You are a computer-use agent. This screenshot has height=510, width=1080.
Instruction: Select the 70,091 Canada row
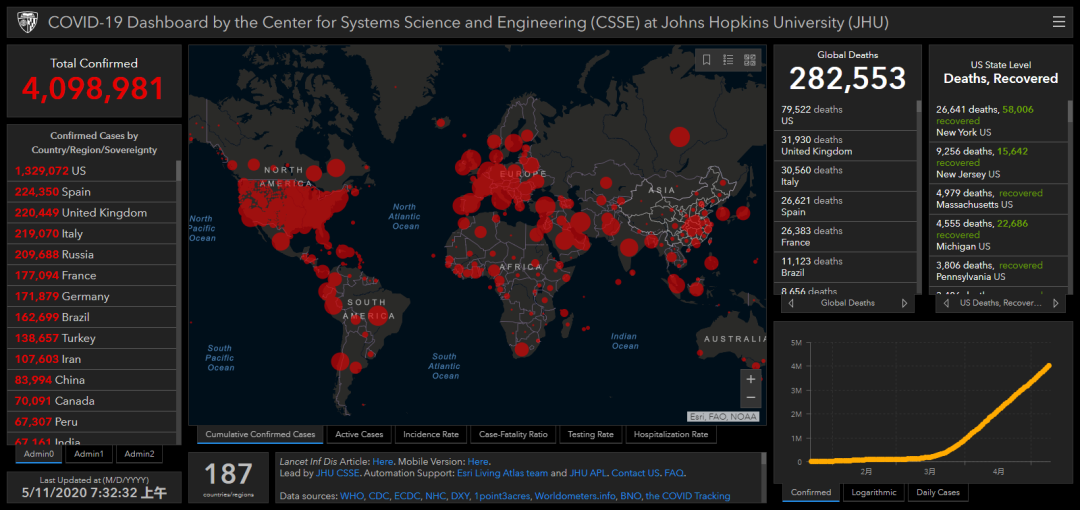tap(92, 400)
